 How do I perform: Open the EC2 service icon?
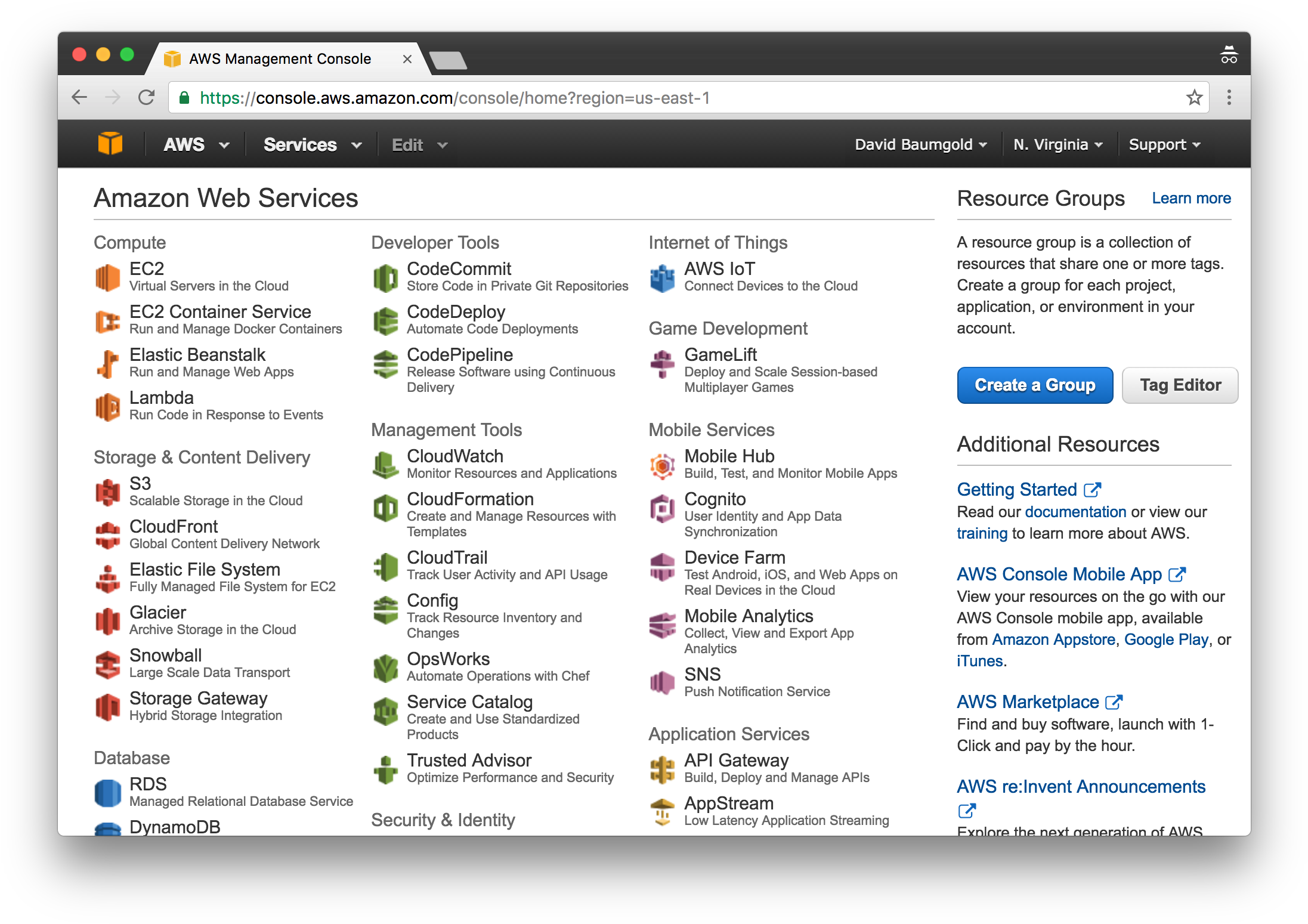point(109,276)
